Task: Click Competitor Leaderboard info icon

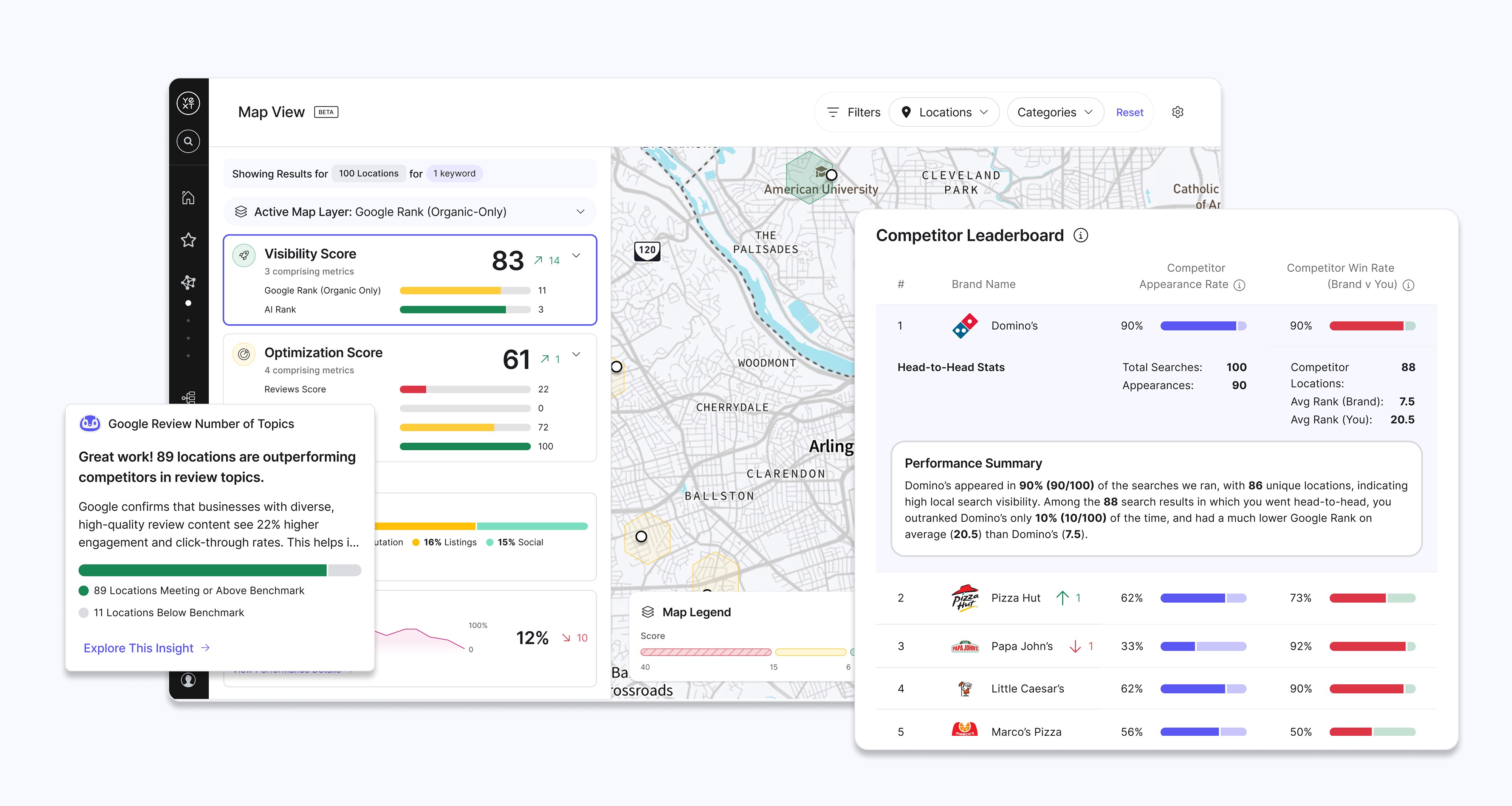Action: pyautogui.click(x=1081, y=236)
